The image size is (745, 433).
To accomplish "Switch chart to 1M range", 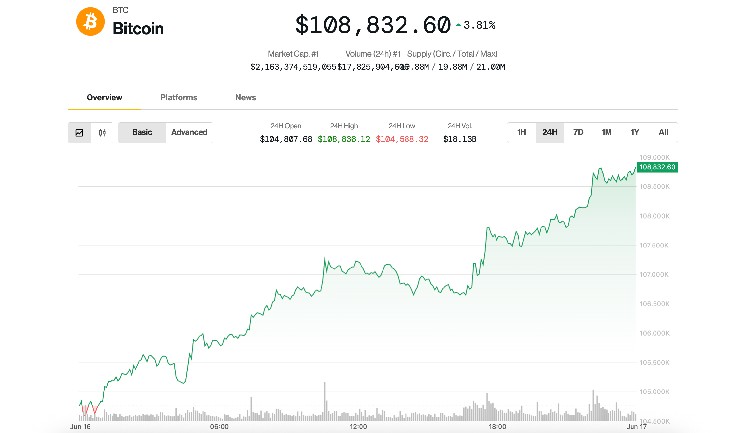I will pos(606,132).
